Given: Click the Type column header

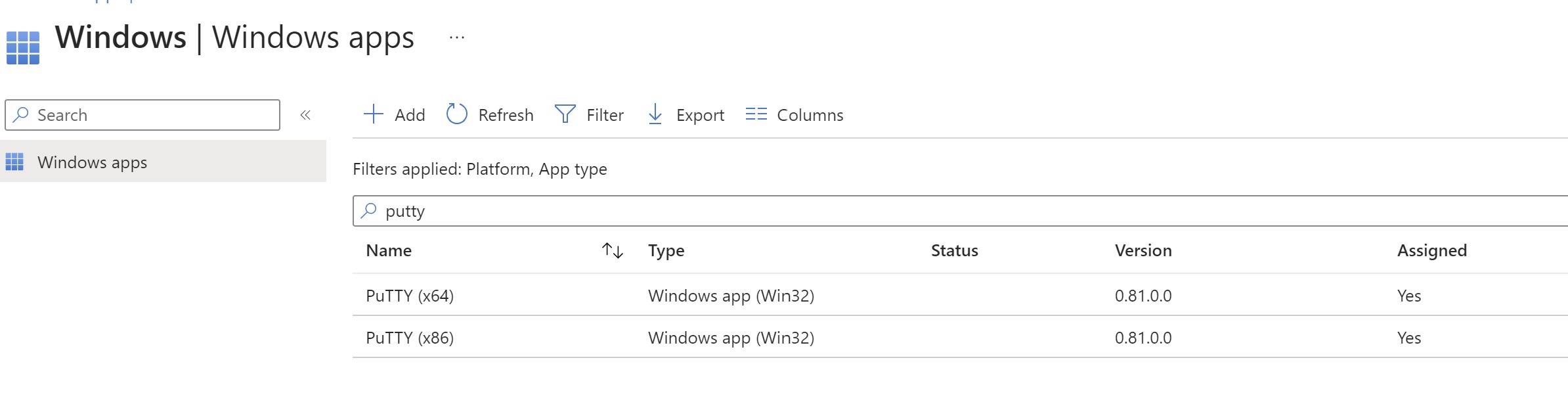Looking at the screenshot, I should 666,250.
